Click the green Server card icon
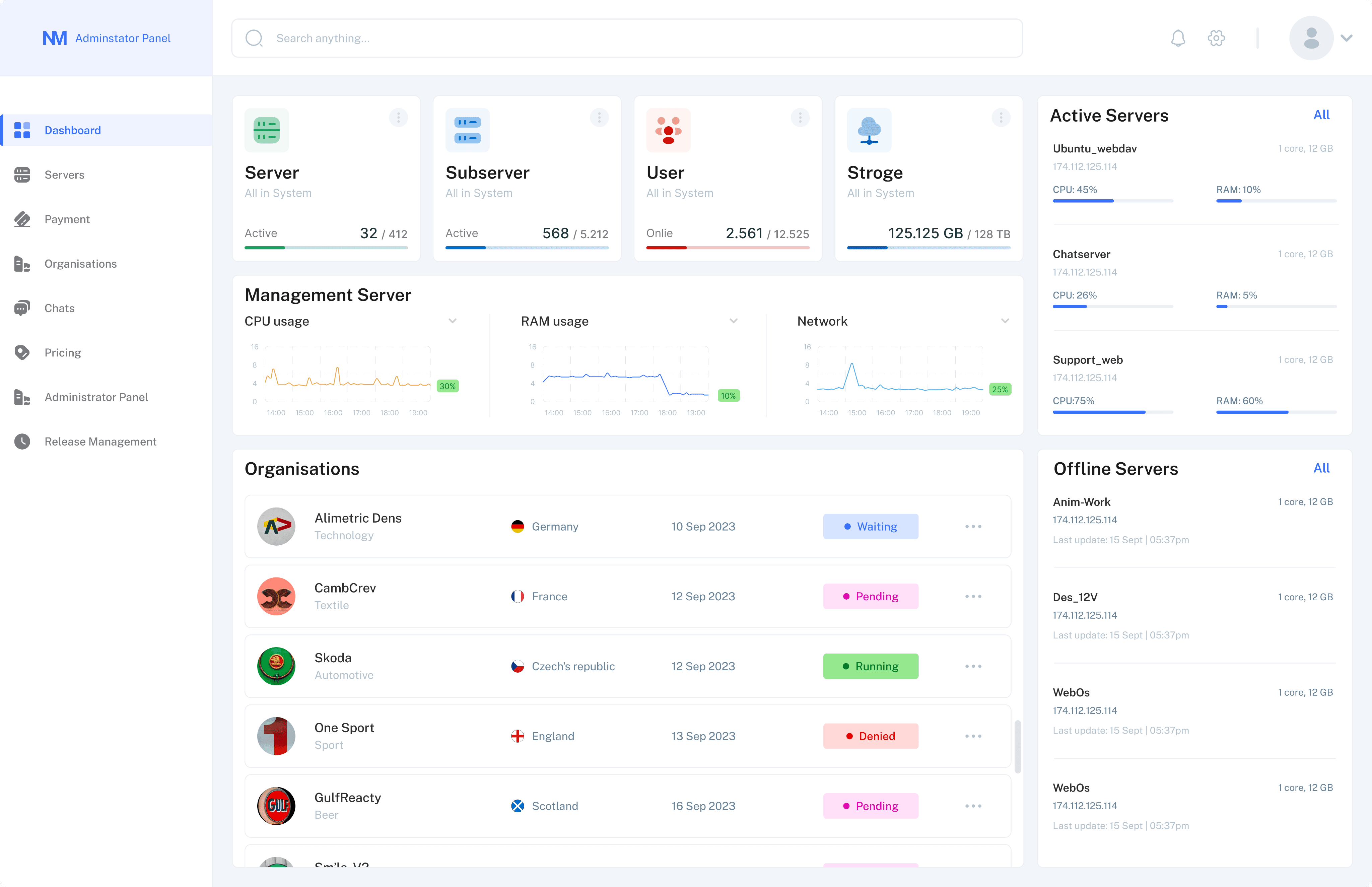Screen dimensions: 1372x887 tap(267, 130)
